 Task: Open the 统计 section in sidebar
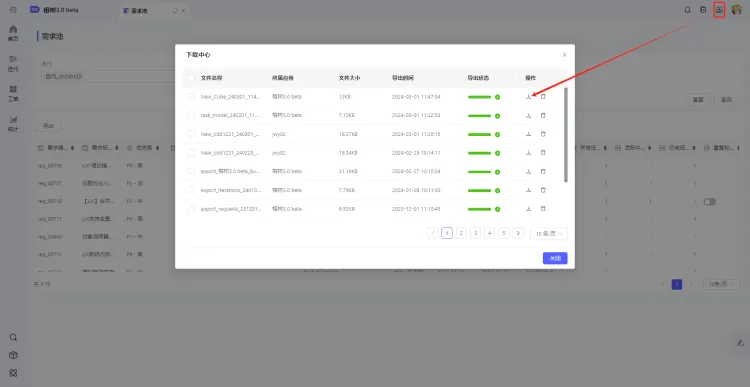(x=13, y=123)
